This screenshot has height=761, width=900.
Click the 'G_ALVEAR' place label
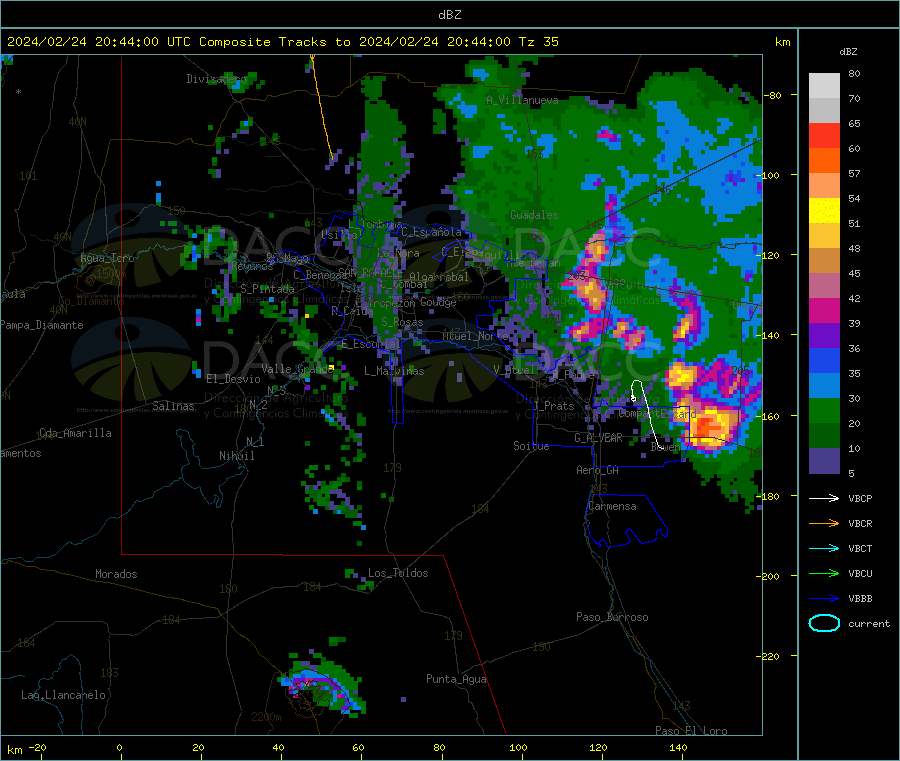point(598,438)
